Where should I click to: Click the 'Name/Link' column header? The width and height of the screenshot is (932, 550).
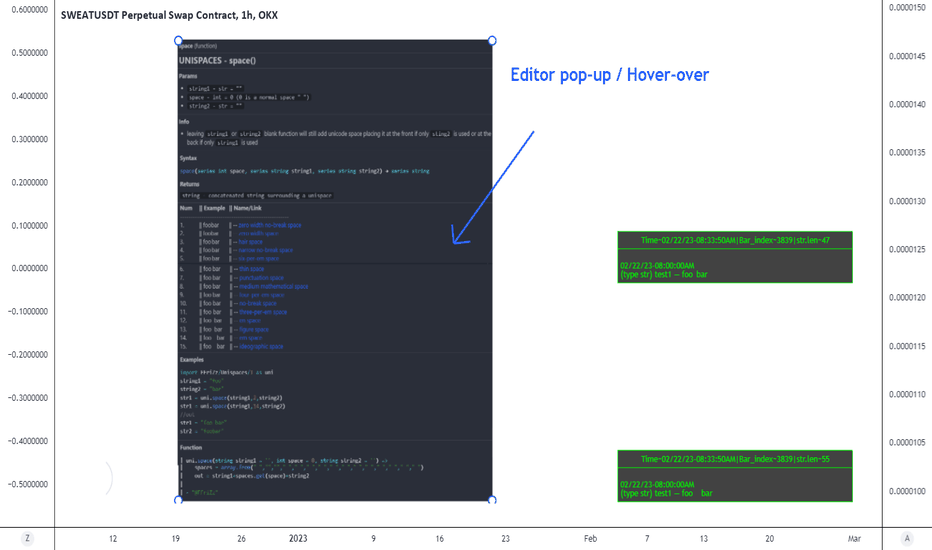click(247, 208)
